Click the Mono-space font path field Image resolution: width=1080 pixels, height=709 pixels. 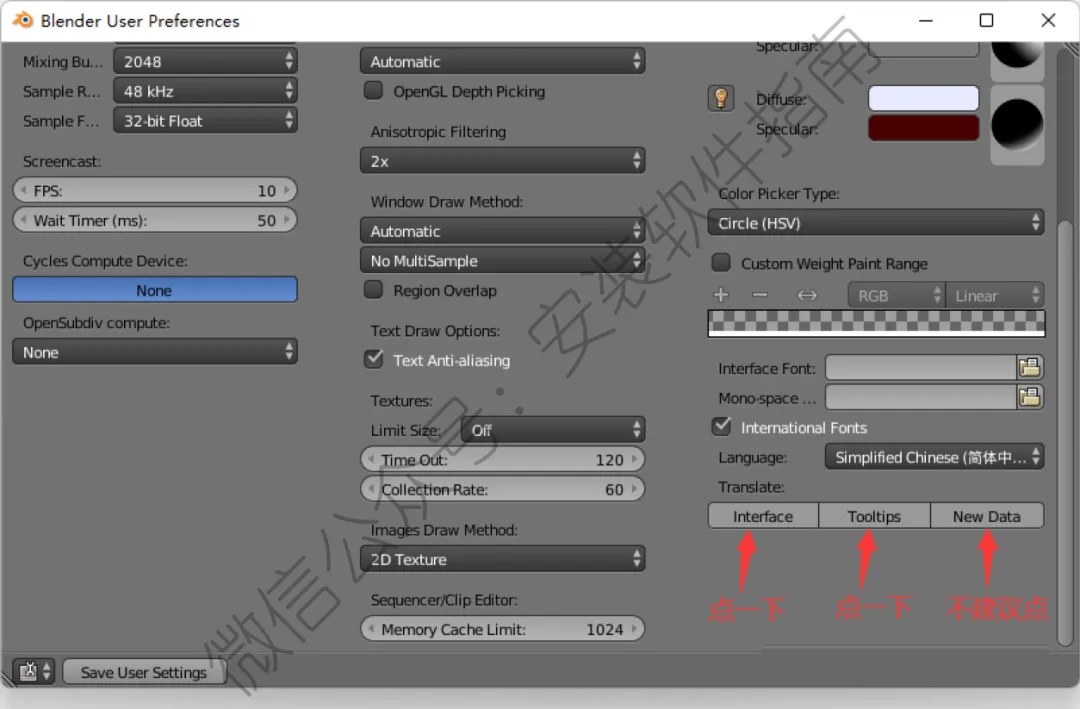pos(922,397)
